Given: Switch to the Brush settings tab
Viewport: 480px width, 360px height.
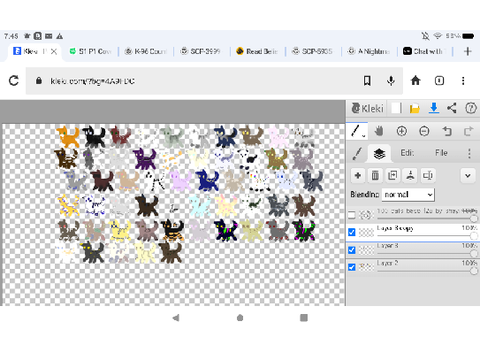Looking at the screenshot, I should point(357,153).
